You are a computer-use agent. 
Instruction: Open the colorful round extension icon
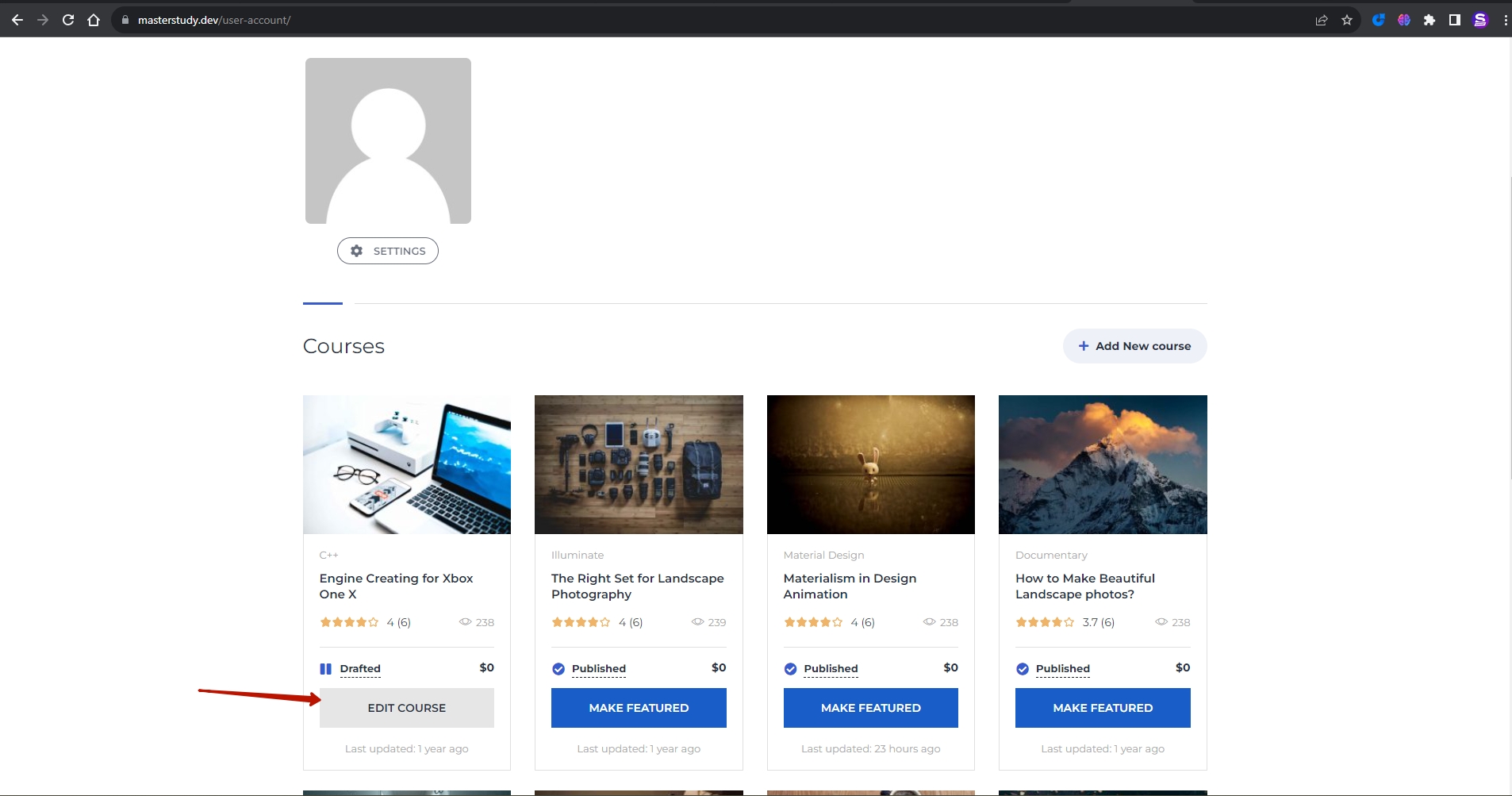point(1404,20)
